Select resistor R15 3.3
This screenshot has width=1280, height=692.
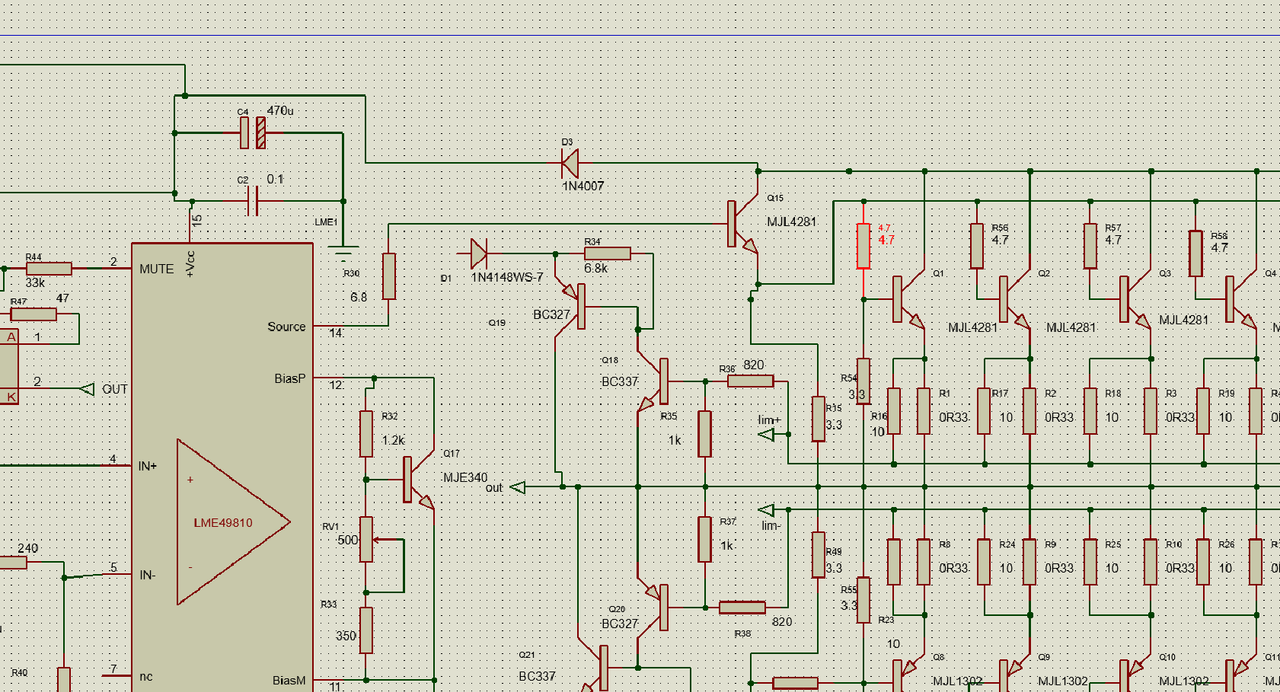818,418
